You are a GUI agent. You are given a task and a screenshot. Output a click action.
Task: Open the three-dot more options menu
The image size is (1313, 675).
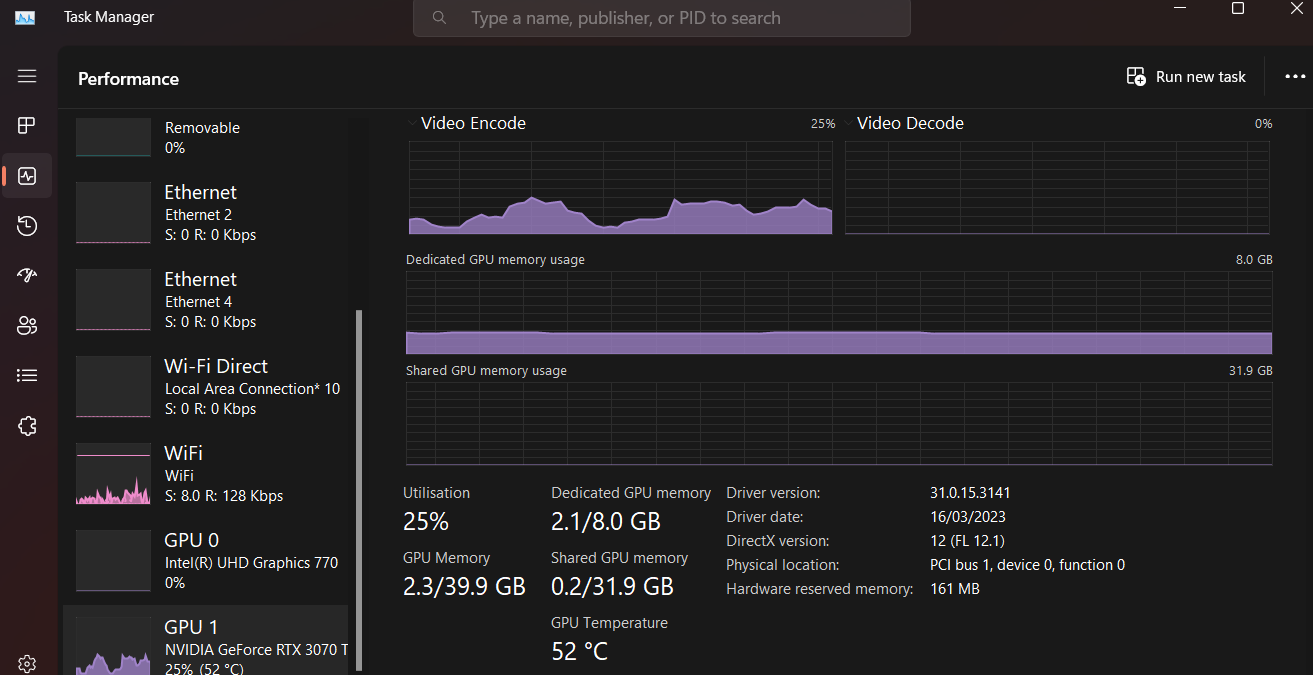[1295, 77]
